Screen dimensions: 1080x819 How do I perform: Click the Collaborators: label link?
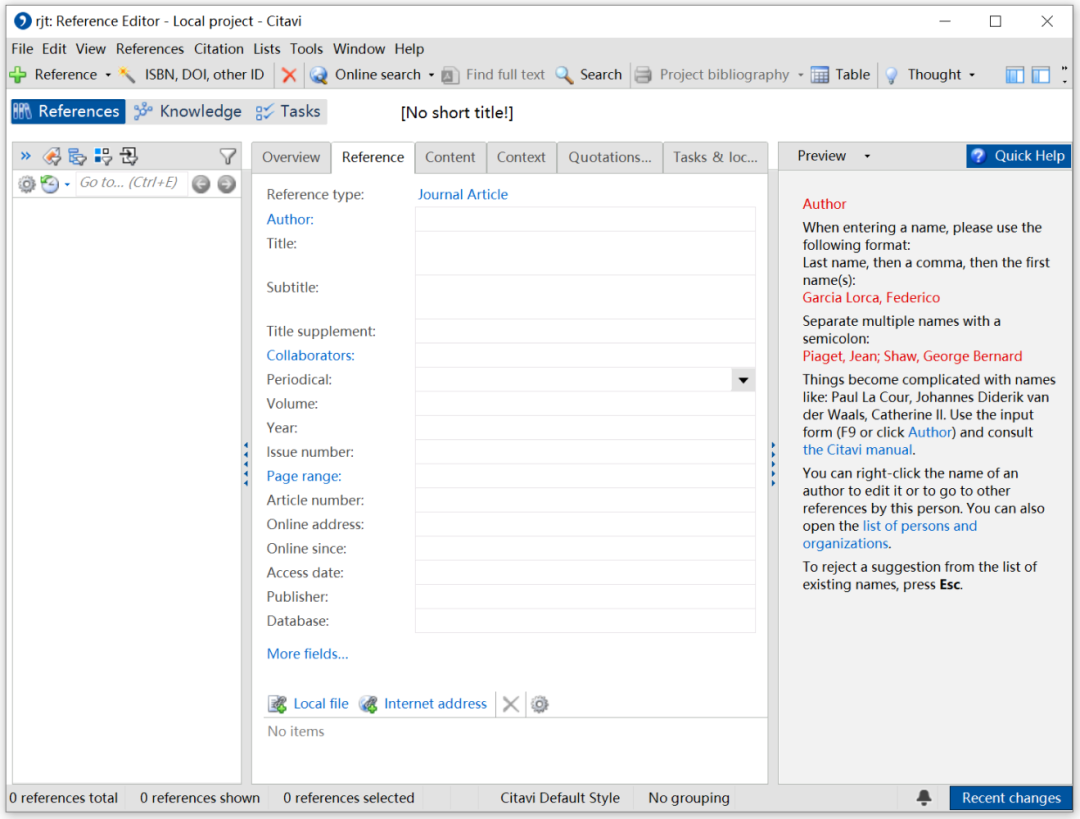[x=311, y=355]
